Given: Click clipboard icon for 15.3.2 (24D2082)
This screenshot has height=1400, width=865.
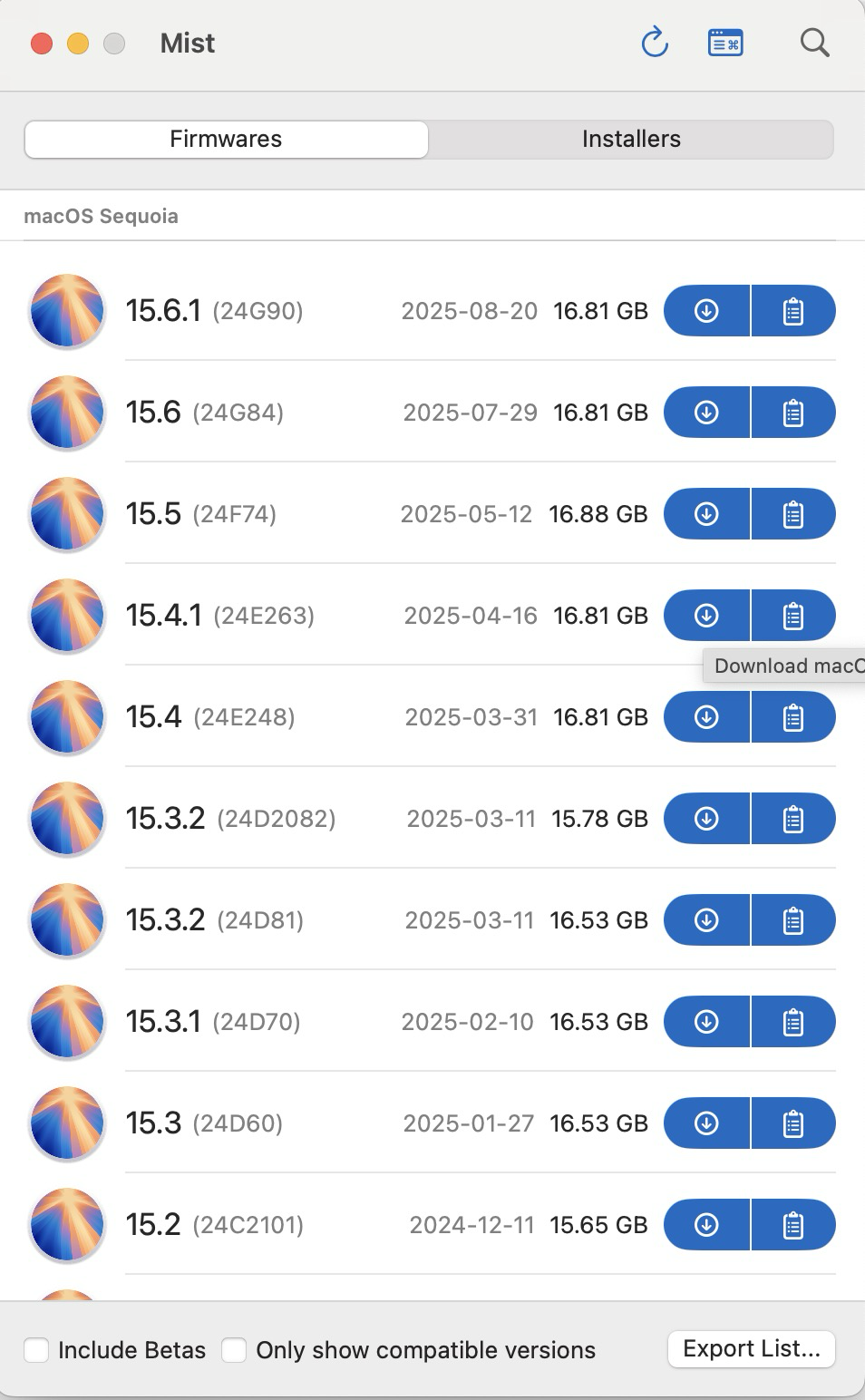Looking at the screenshot, I should pyautogui.click(x=793, y=819).
